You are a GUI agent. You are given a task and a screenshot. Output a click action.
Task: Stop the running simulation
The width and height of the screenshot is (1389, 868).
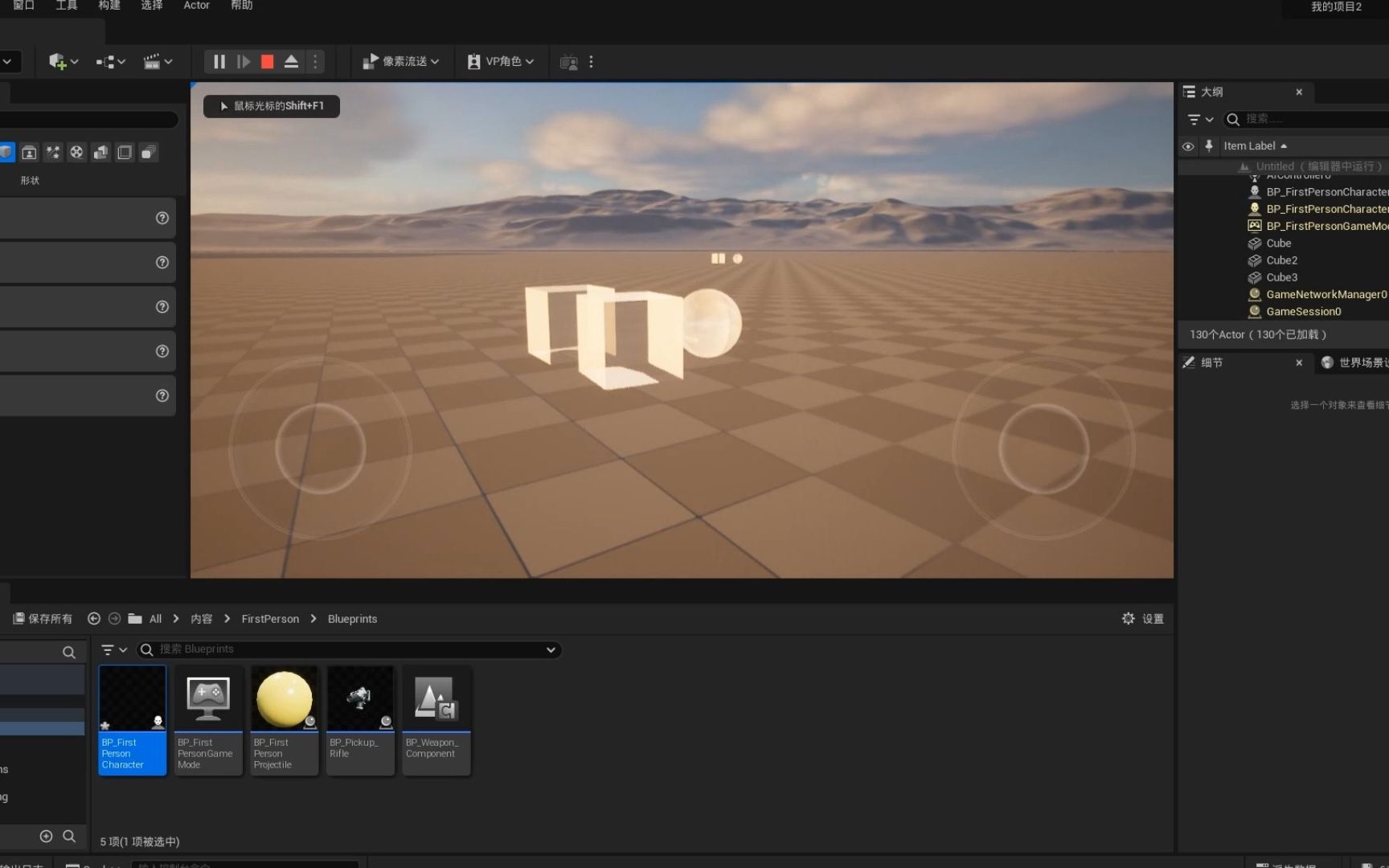[x=268, y=62]
